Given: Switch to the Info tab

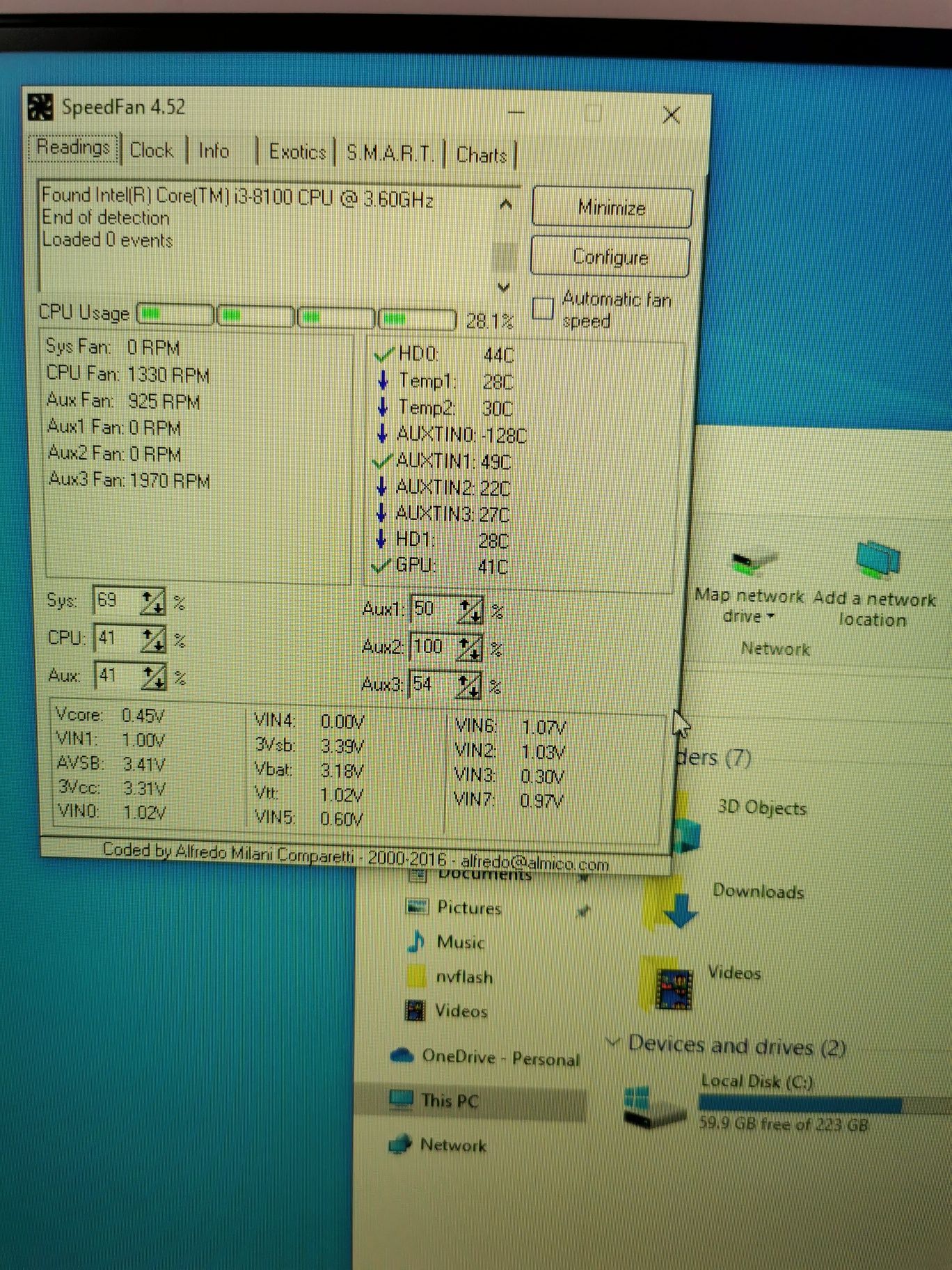Looking at the screenshot, I should tap(214, 150).
